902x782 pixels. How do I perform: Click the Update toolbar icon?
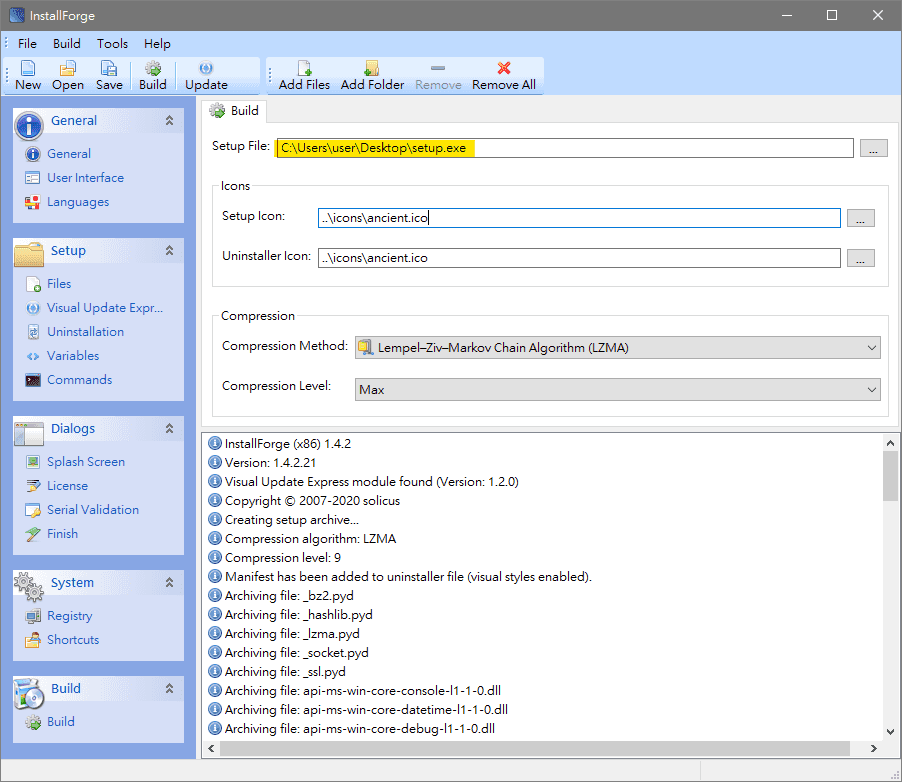[206, 68]
